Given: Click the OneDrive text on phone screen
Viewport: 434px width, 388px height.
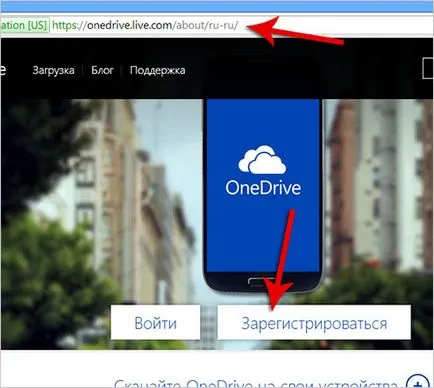Looking at the screenshot, I should tap(263, 188).
